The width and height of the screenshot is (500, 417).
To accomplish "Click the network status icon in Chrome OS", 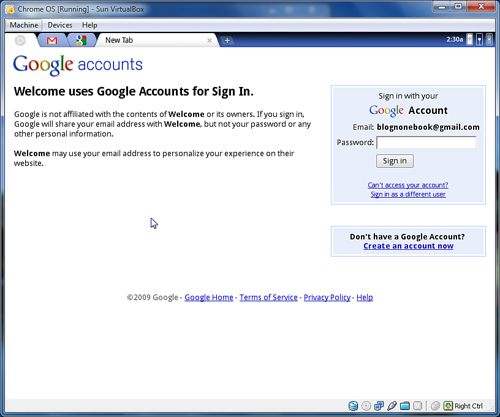I will [479, 40].
